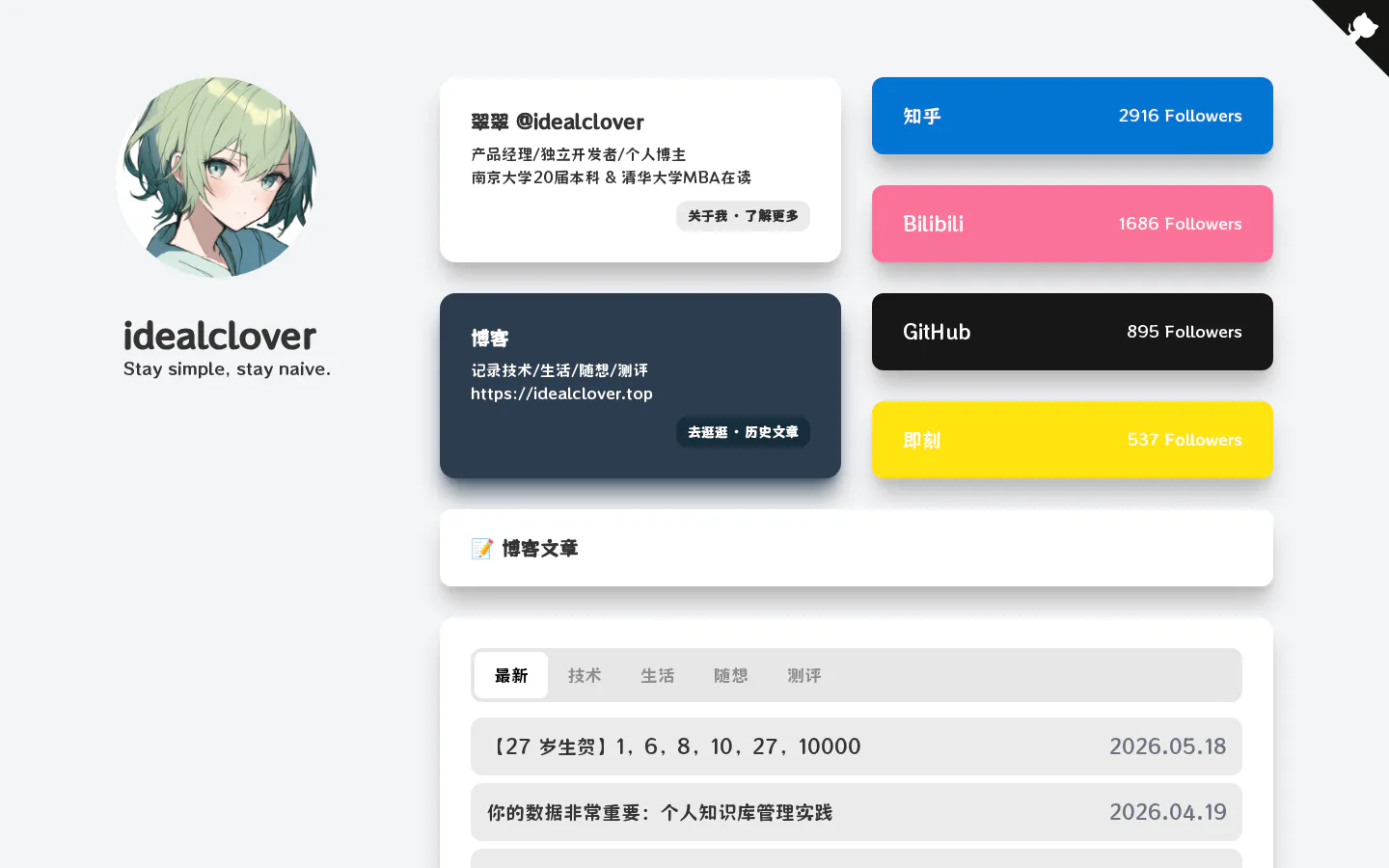This screenshot has height=868, width=1389.
Task: Select the 最新 tab
Action: click(x=511, y=675)
